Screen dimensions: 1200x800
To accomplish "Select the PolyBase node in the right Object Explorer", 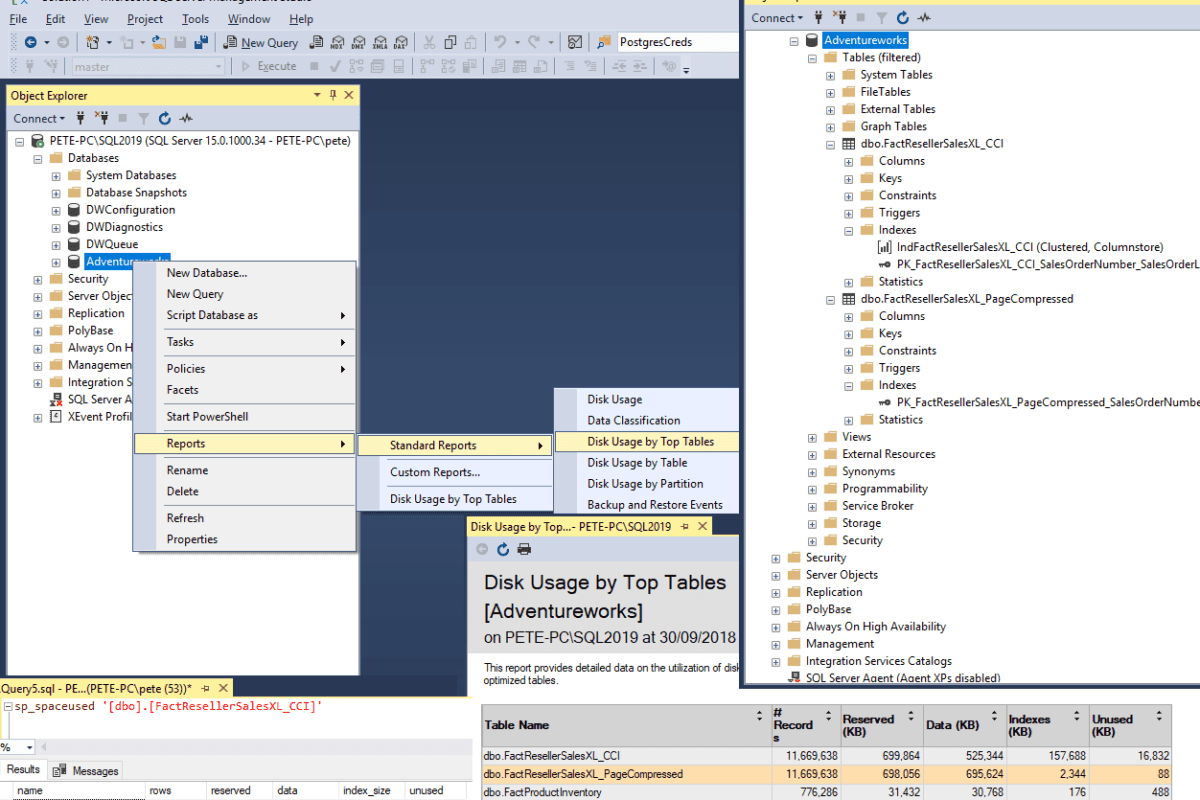I will point(828,609).
